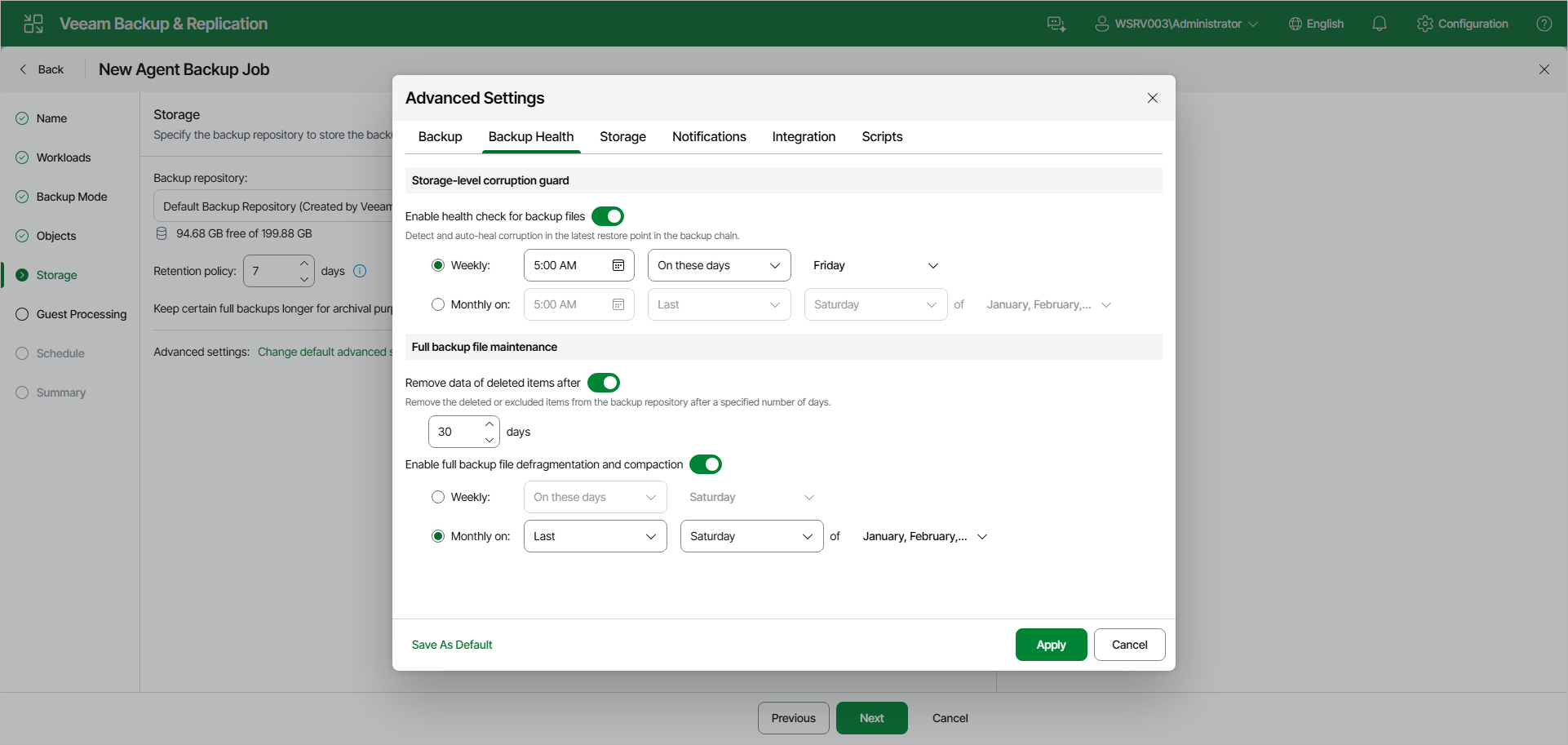
Task: Select Weekly radio for health check
Action: [x=438, y=265]
